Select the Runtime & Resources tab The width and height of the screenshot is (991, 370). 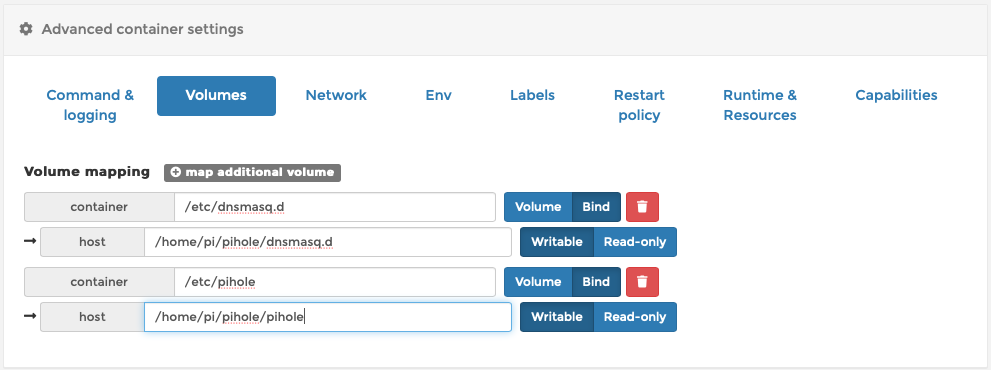pyautogui.click(x=760, y=105)
